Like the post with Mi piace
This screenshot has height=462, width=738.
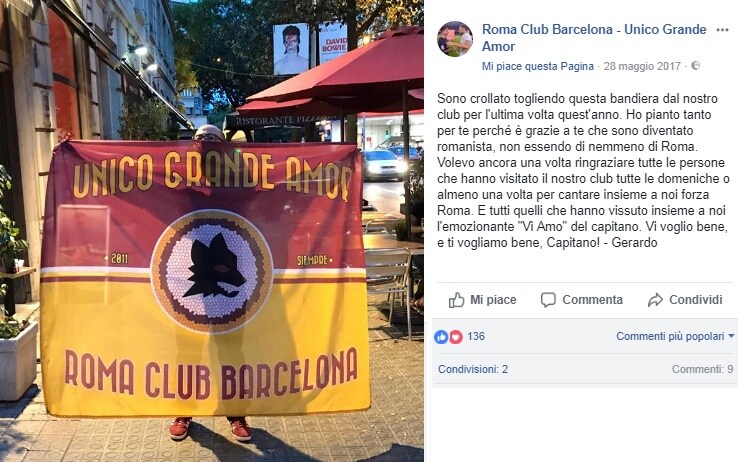pyautogui.click(x=482, y=300)
